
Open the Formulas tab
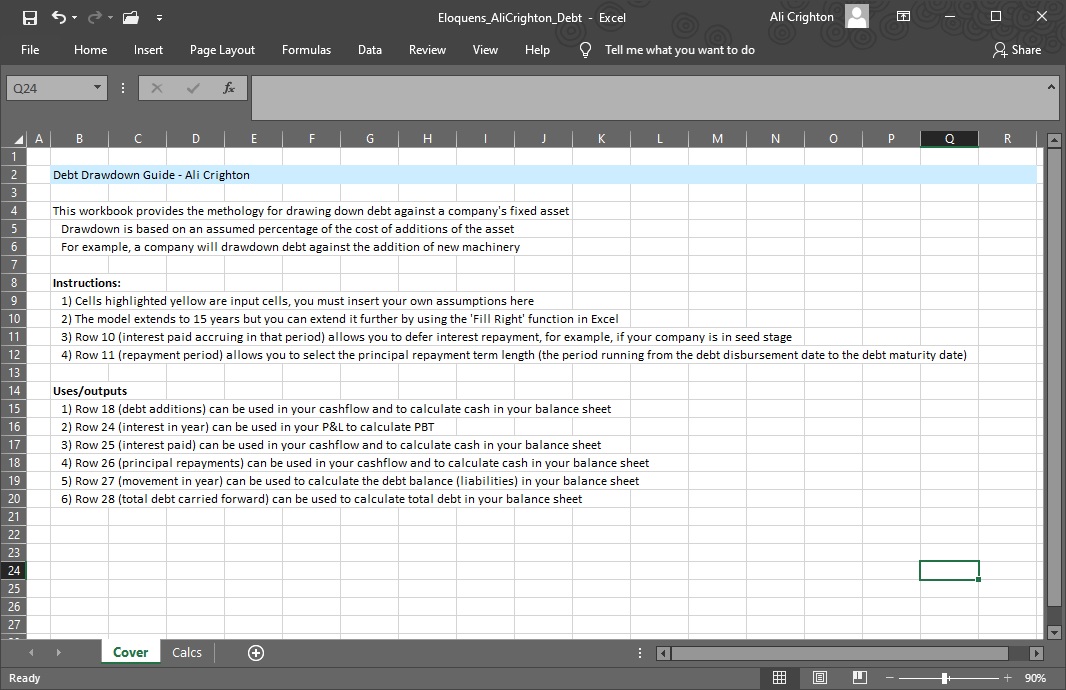pyautogui.click(x=307, y=50)
